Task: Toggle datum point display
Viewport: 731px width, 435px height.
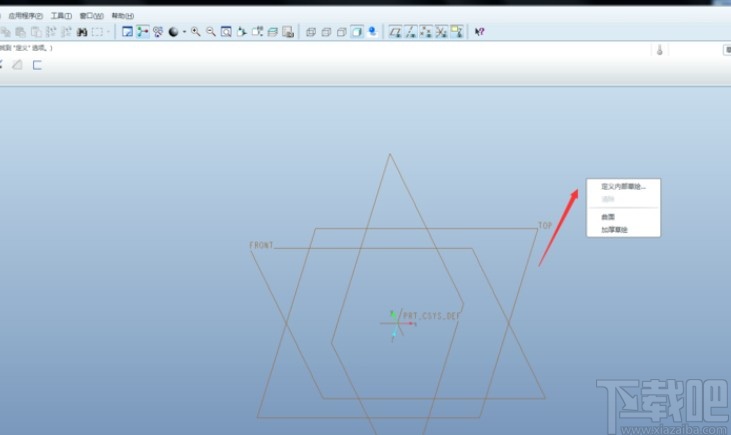Action: (426, 32)
